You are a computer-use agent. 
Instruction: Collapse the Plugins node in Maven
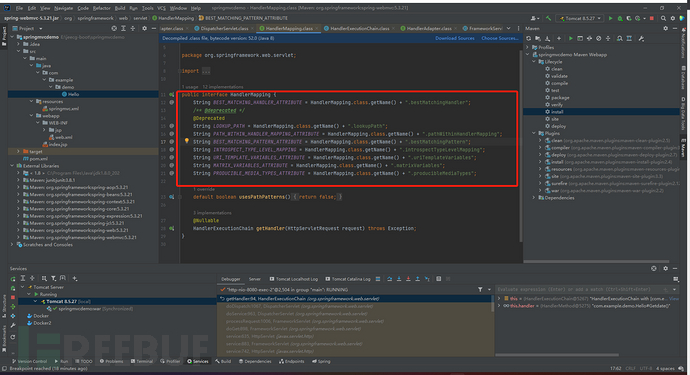tap(534, 133)
